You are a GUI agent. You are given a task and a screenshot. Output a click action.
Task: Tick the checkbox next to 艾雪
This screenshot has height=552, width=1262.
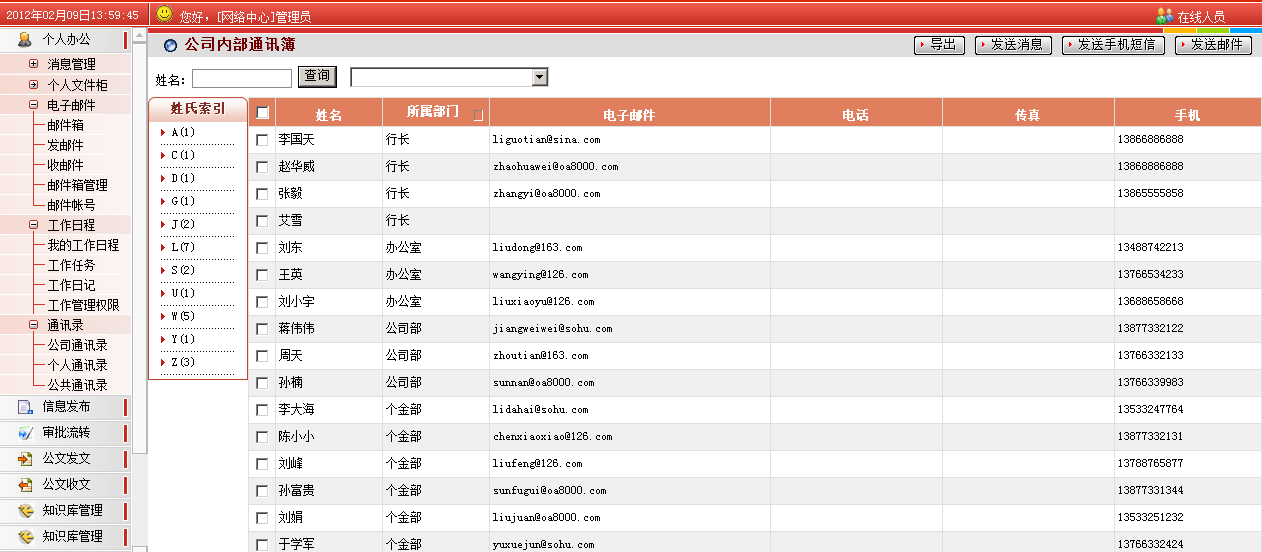[x=262, y=221]
